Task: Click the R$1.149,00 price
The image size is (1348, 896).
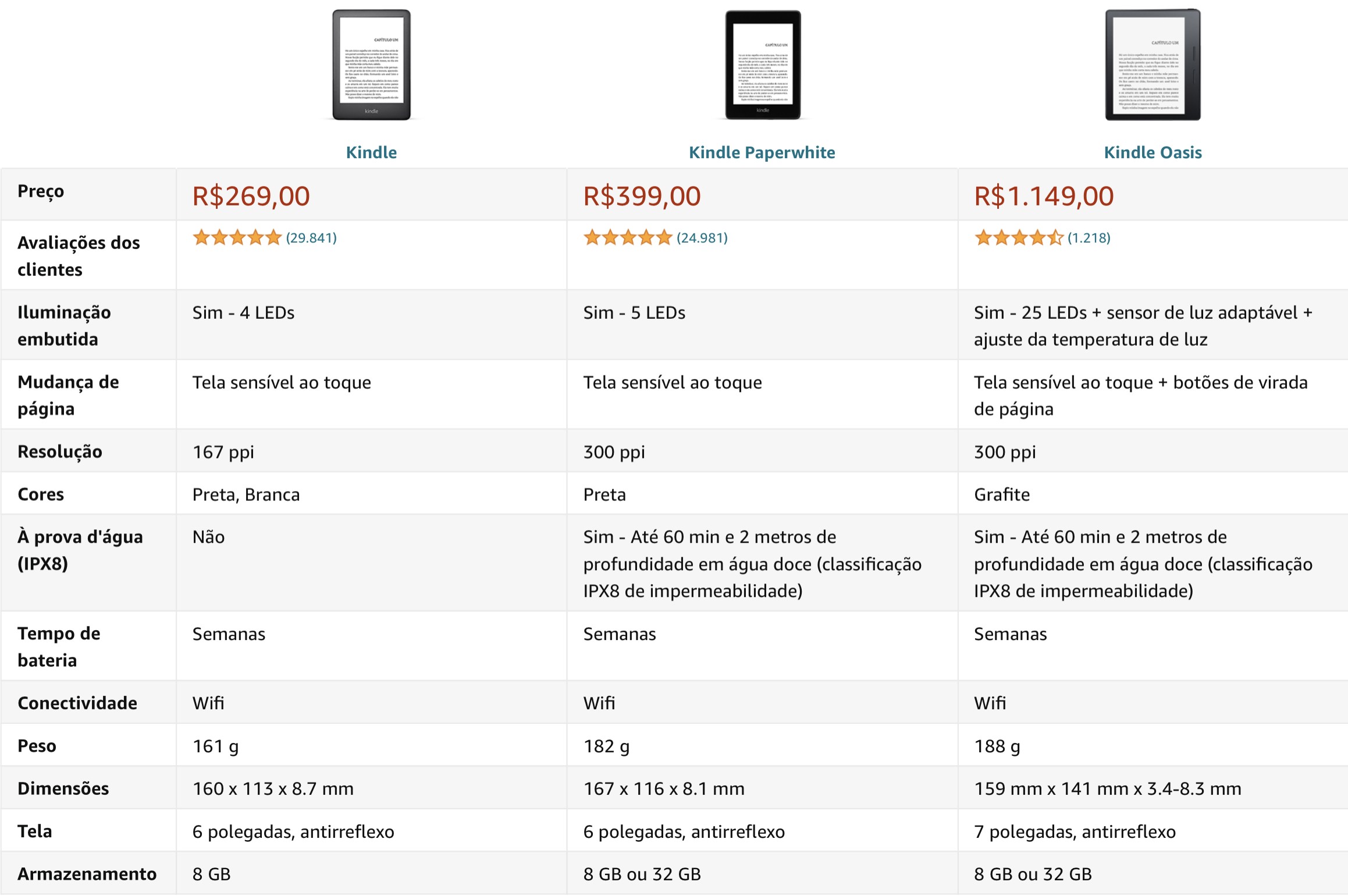Action: [x=1044, y=196]
